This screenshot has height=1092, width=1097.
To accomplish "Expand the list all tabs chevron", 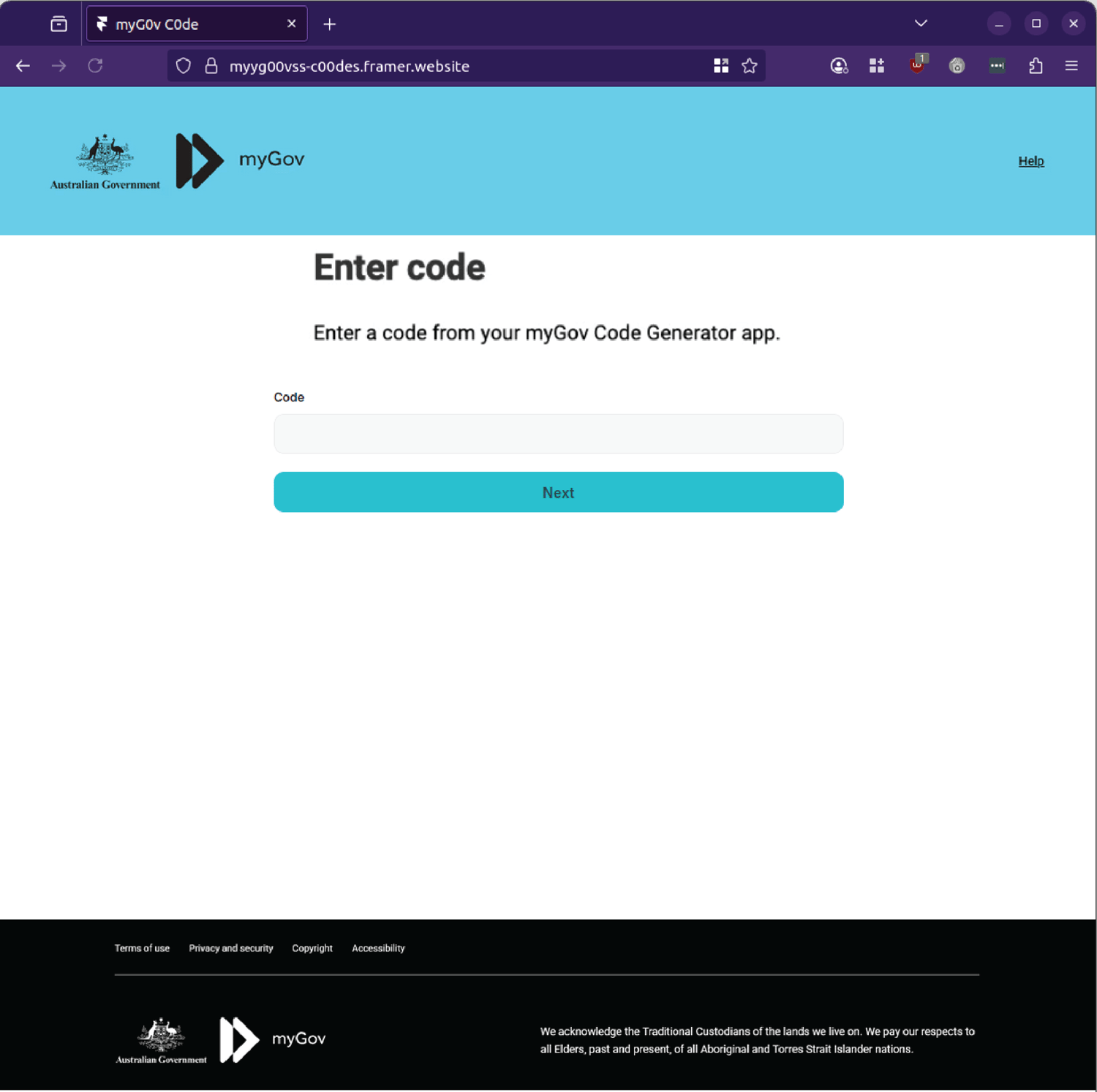I will 921,23.
